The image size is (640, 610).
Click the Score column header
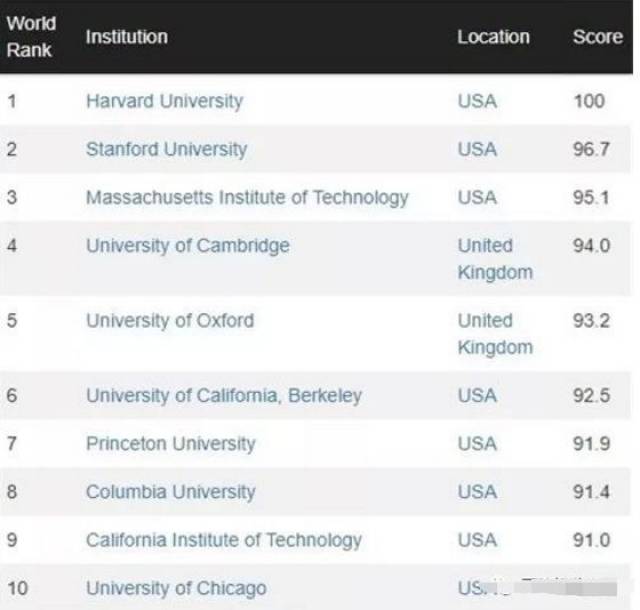(597, 37)
